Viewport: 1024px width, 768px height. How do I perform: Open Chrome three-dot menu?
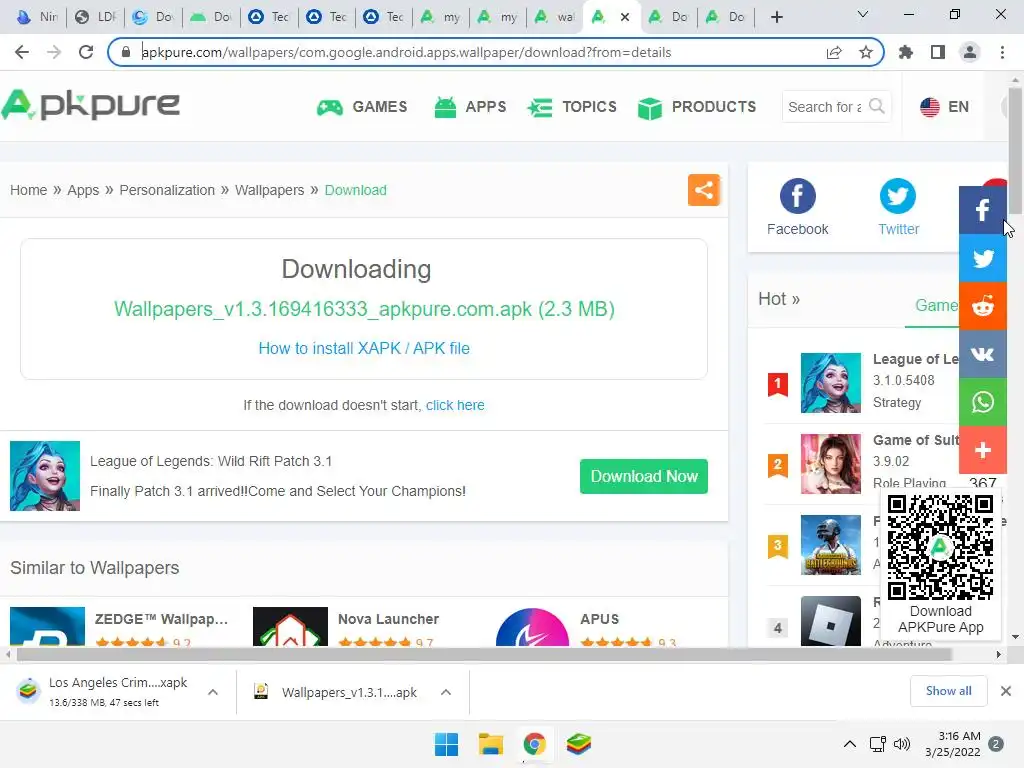tap(1002, 52)
